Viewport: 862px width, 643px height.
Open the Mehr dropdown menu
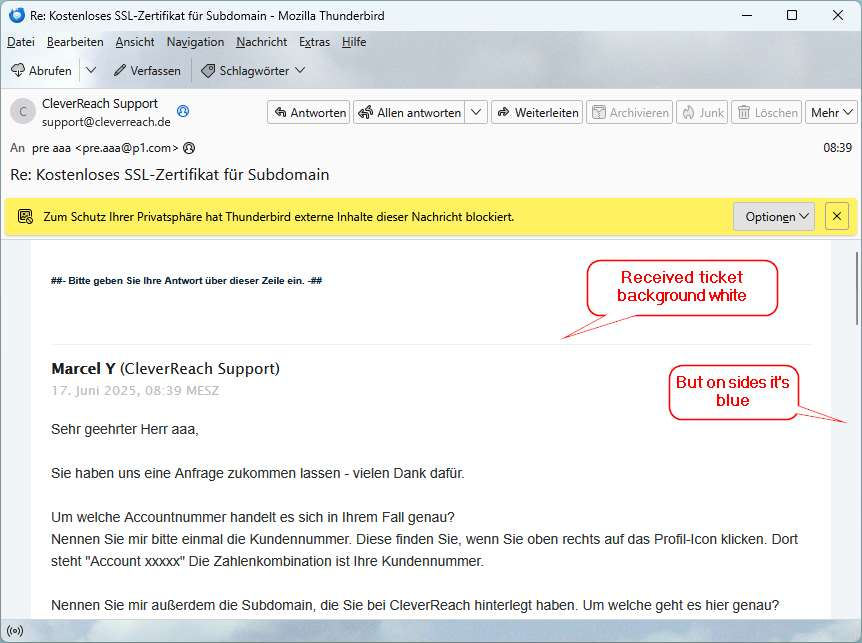tap(831, 113)
